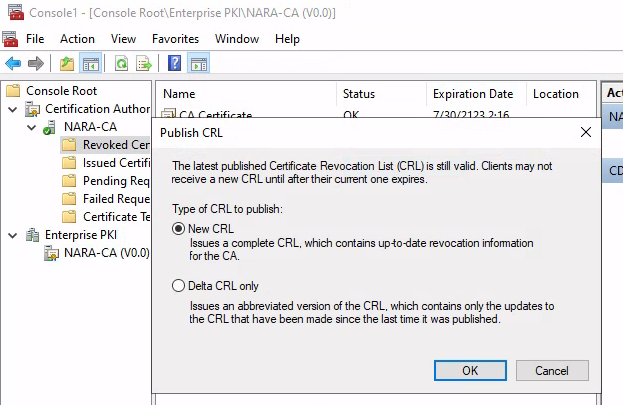Select the Delta CRL only radio option
This screenshot has width=623, height=405.
[x=179, y=286]
